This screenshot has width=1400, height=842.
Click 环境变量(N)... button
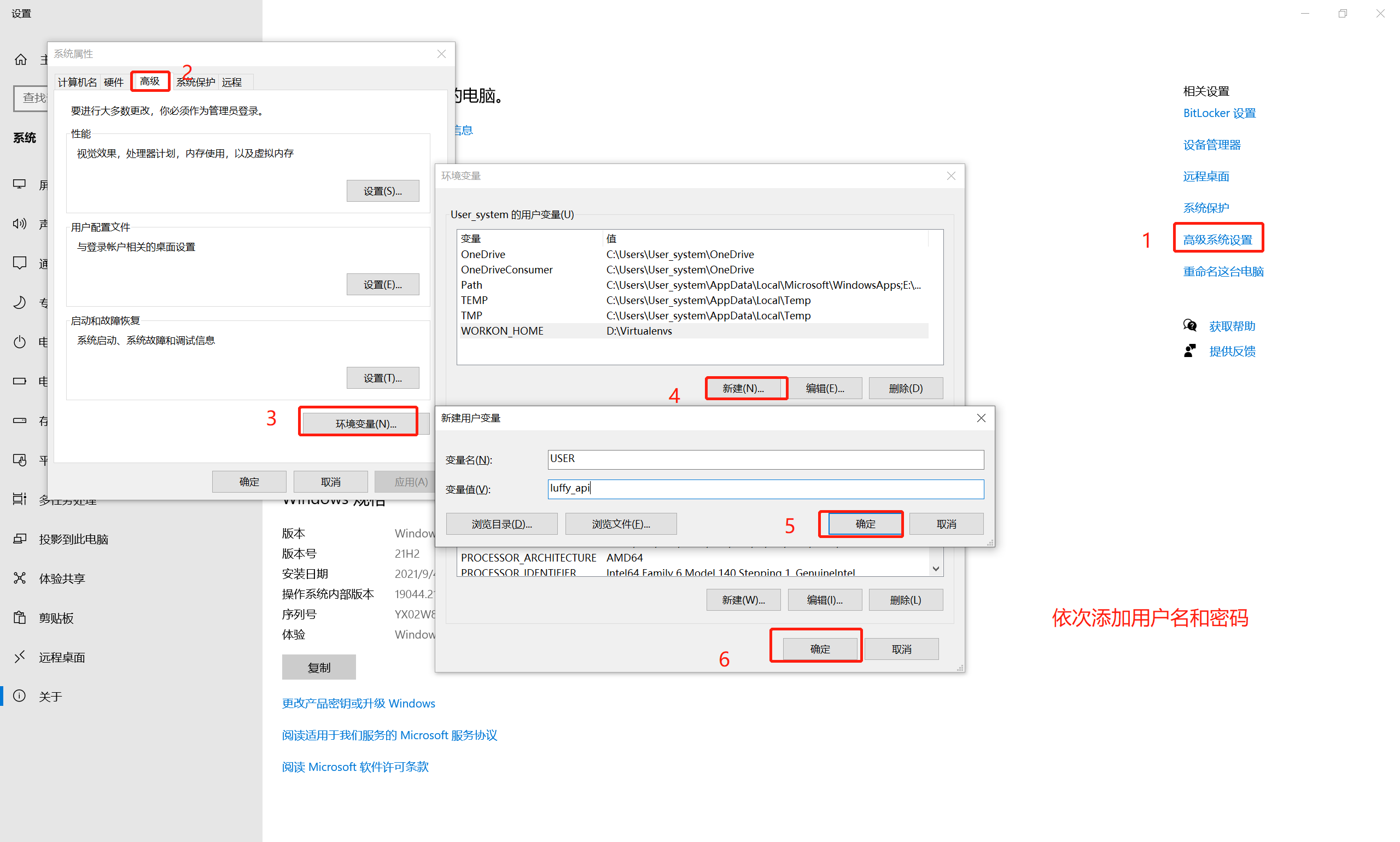[x=365, y=423]
